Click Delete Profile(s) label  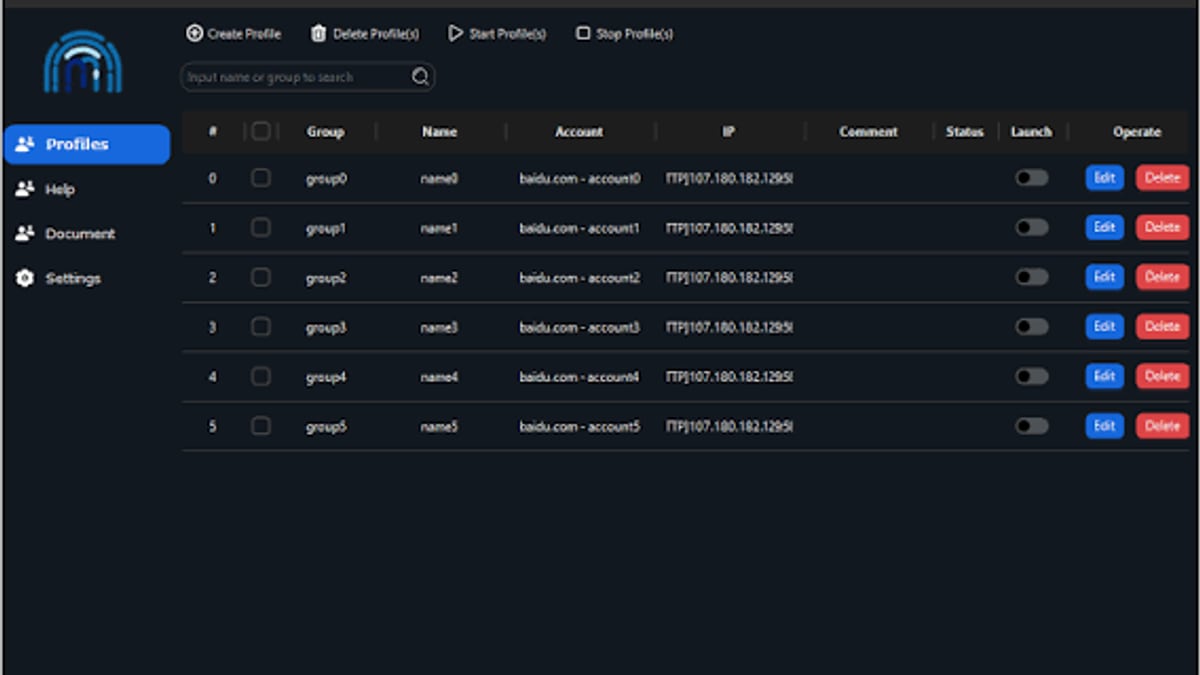click(376, 34)
